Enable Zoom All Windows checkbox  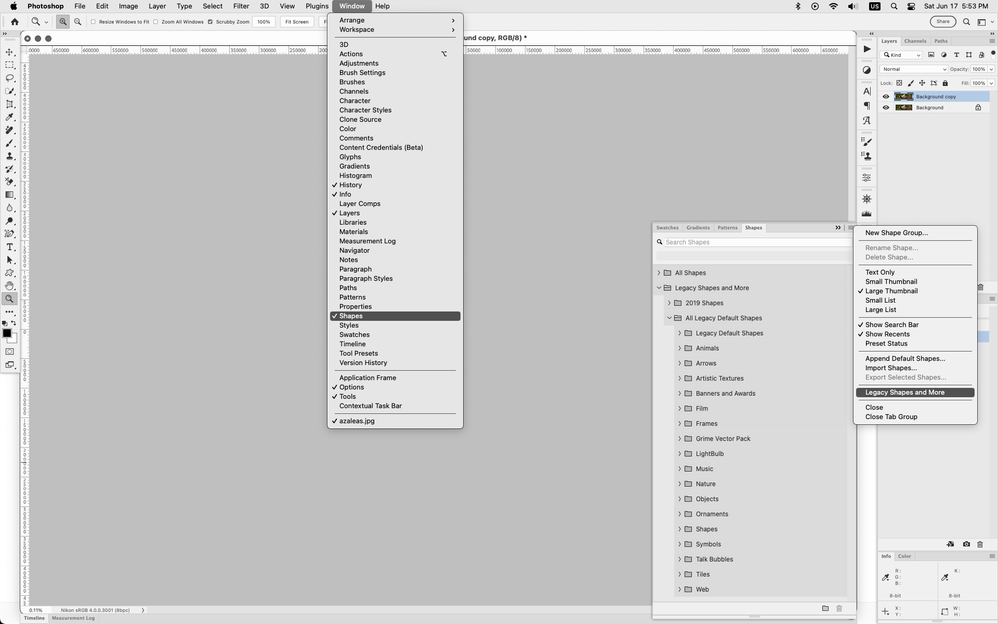point(156,22)
